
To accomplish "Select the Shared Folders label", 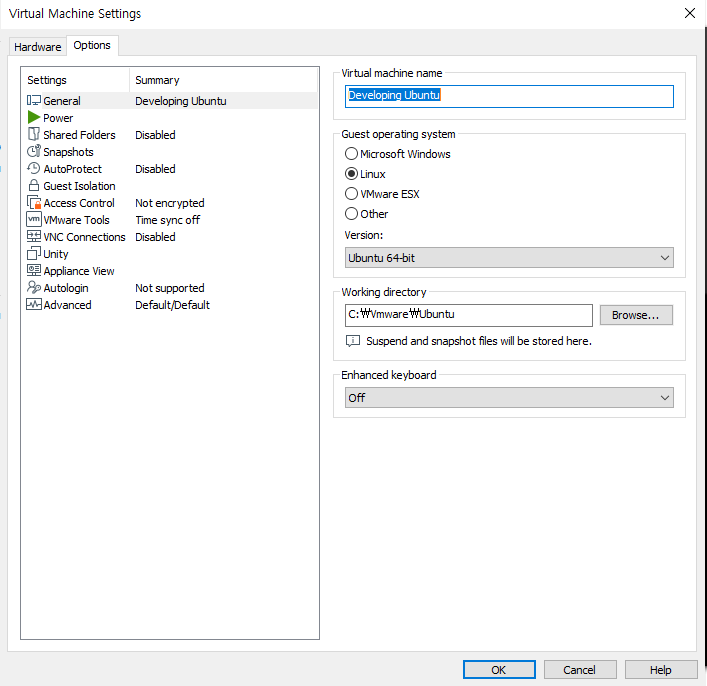I will pyautogui.click(x=79, y=134).
